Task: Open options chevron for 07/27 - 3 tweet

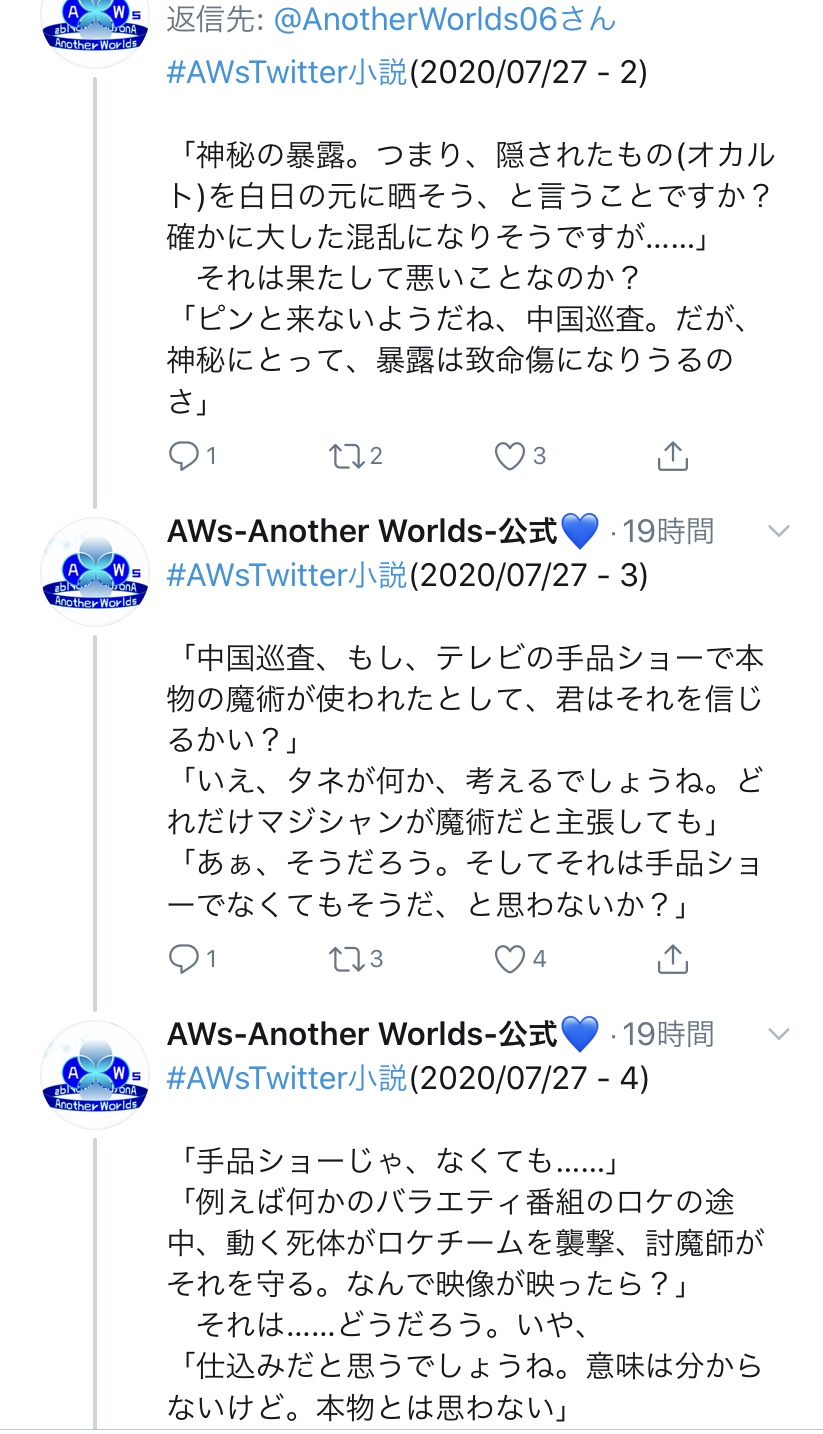Action: click(x=778, y=531)
